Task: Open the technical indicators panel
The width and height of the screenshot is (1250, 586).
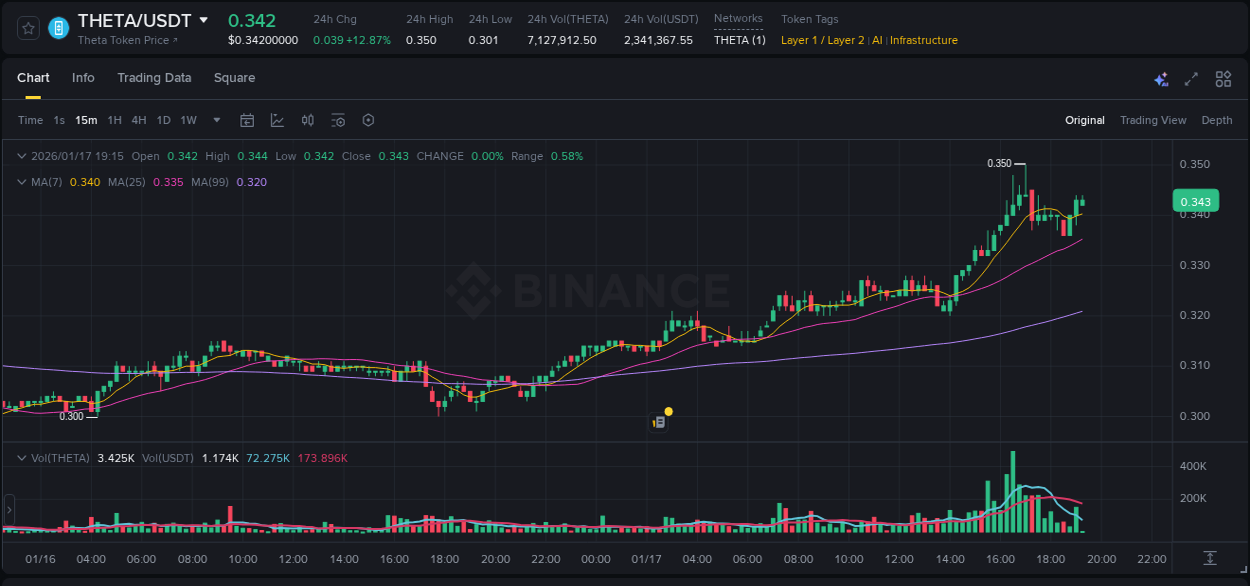Action: pos(308,119)
